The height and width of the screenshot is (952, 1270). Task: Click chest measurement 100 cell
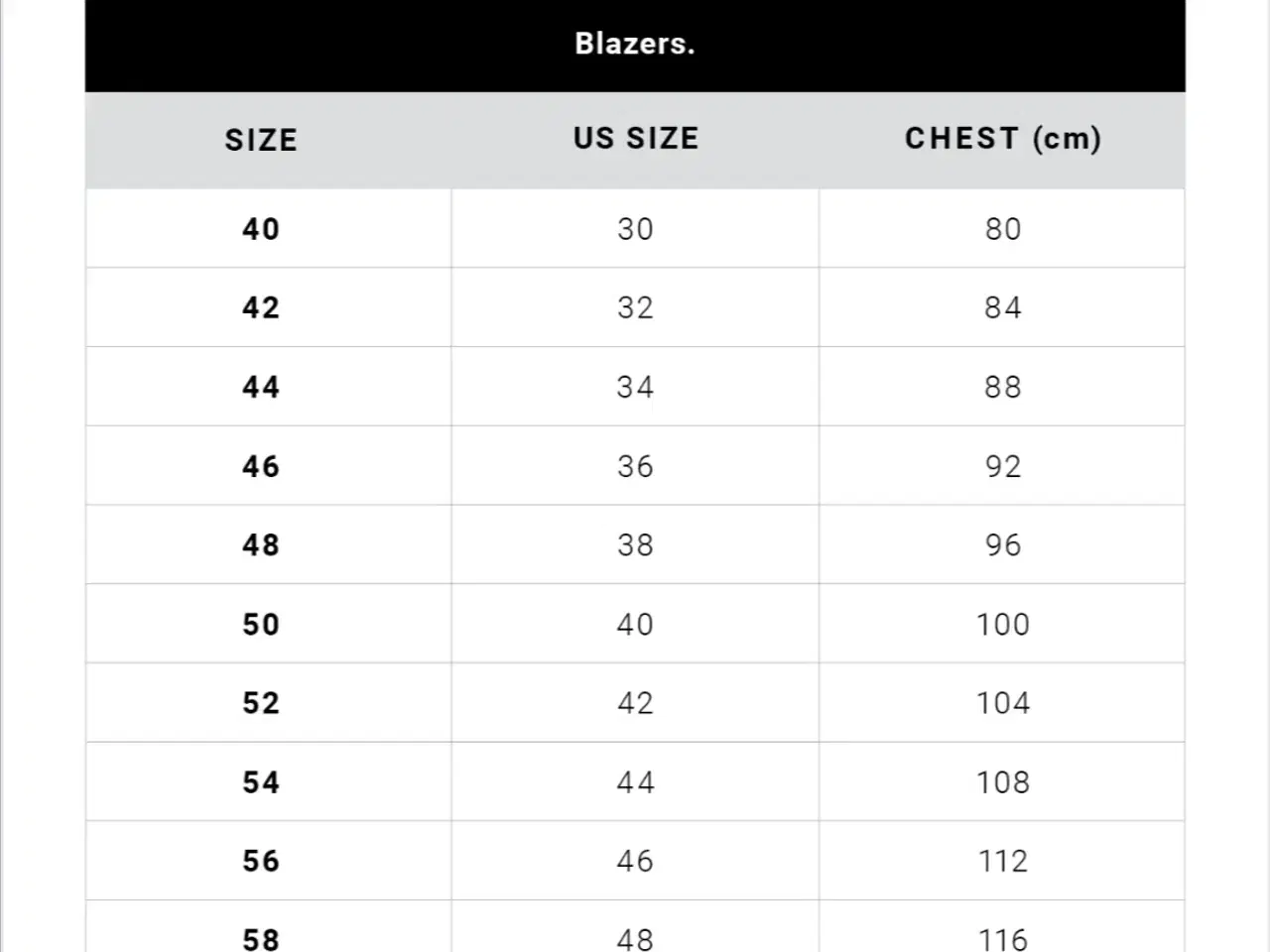(1003, 624)
